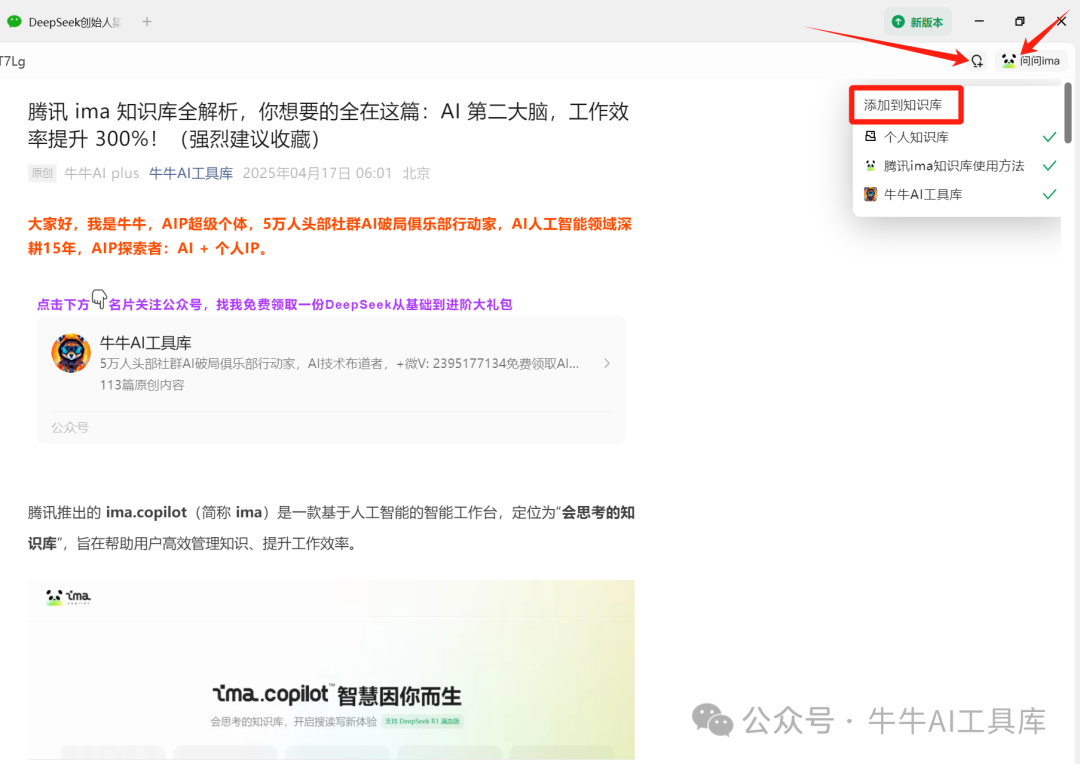Choose 牛牛AI工具库 in knowledge base list
1080x764 pixels.
[959, 194]
